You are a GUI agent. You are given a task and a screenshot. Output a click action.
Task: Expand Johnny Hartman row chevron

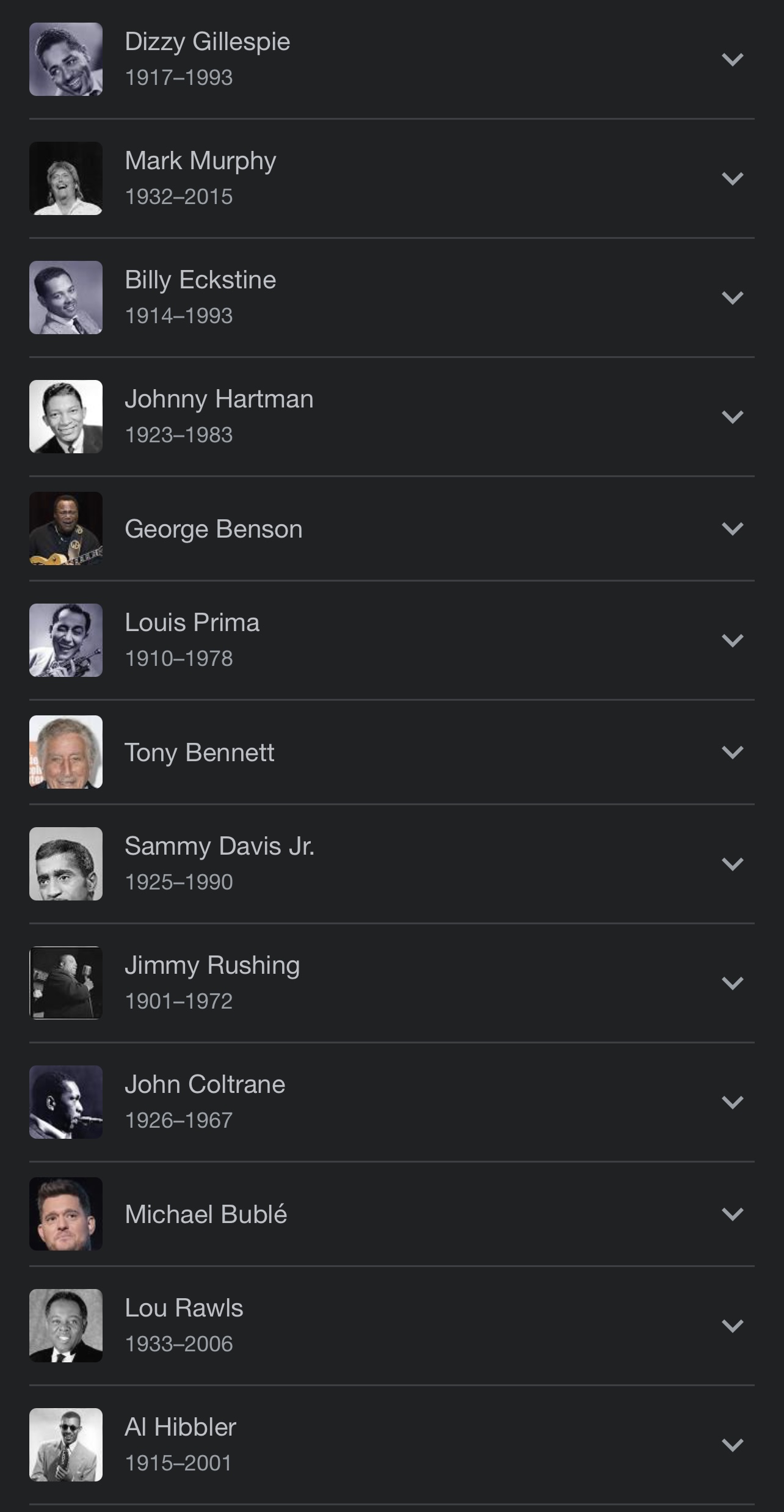(732, 417)
